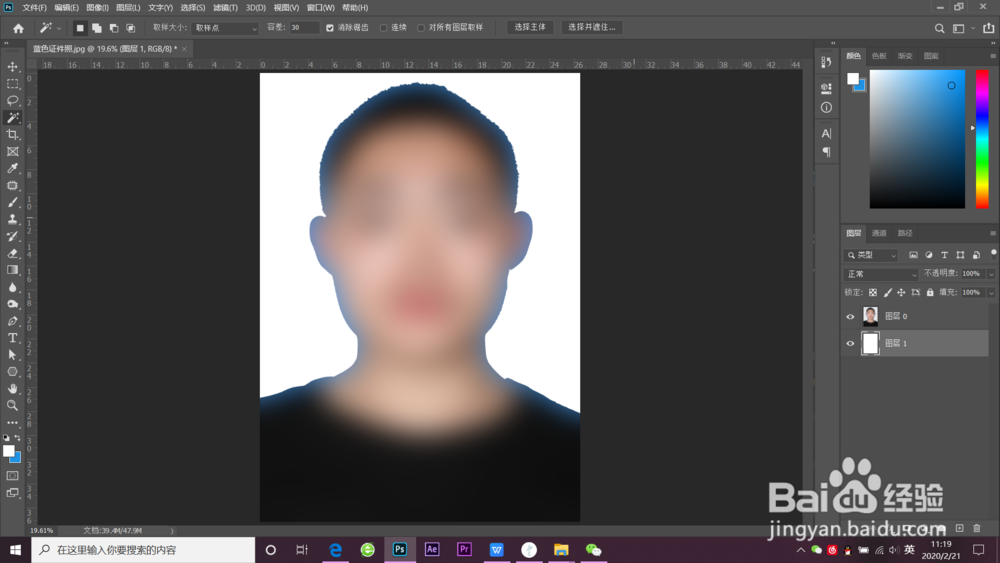Open the layer filter 类型 dropdown
The image size is (1000, 563).
coord(872,255)
